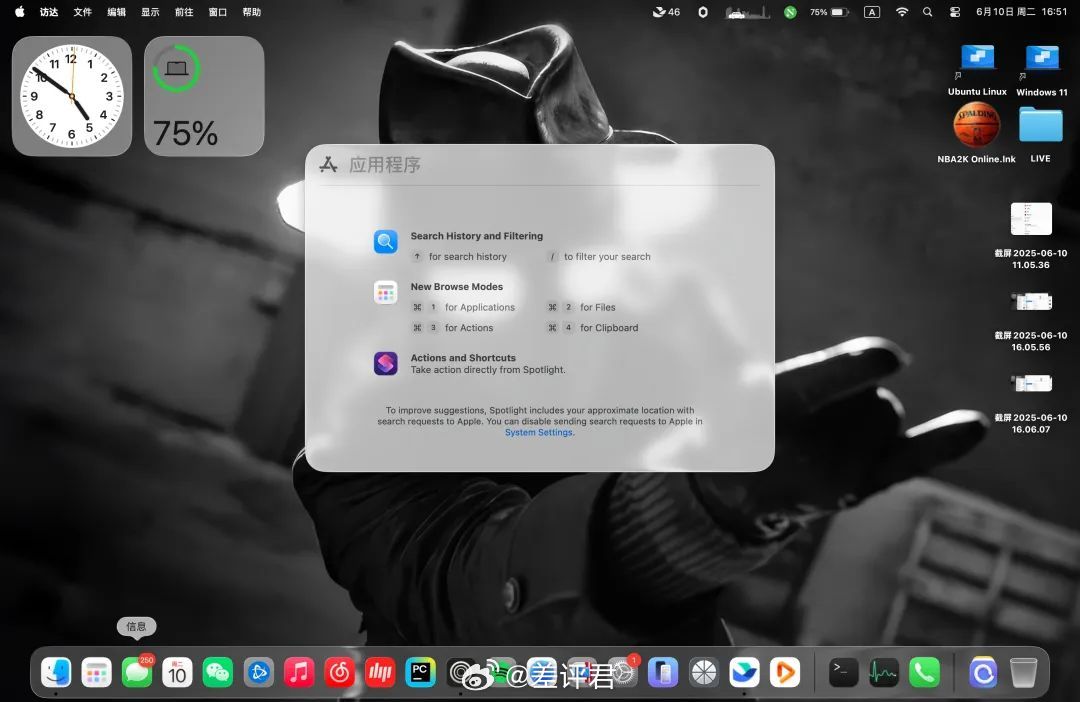Open the red sound-wave app icon
The width and height of the screenshot is (1080, 702).
coord(380,672)
